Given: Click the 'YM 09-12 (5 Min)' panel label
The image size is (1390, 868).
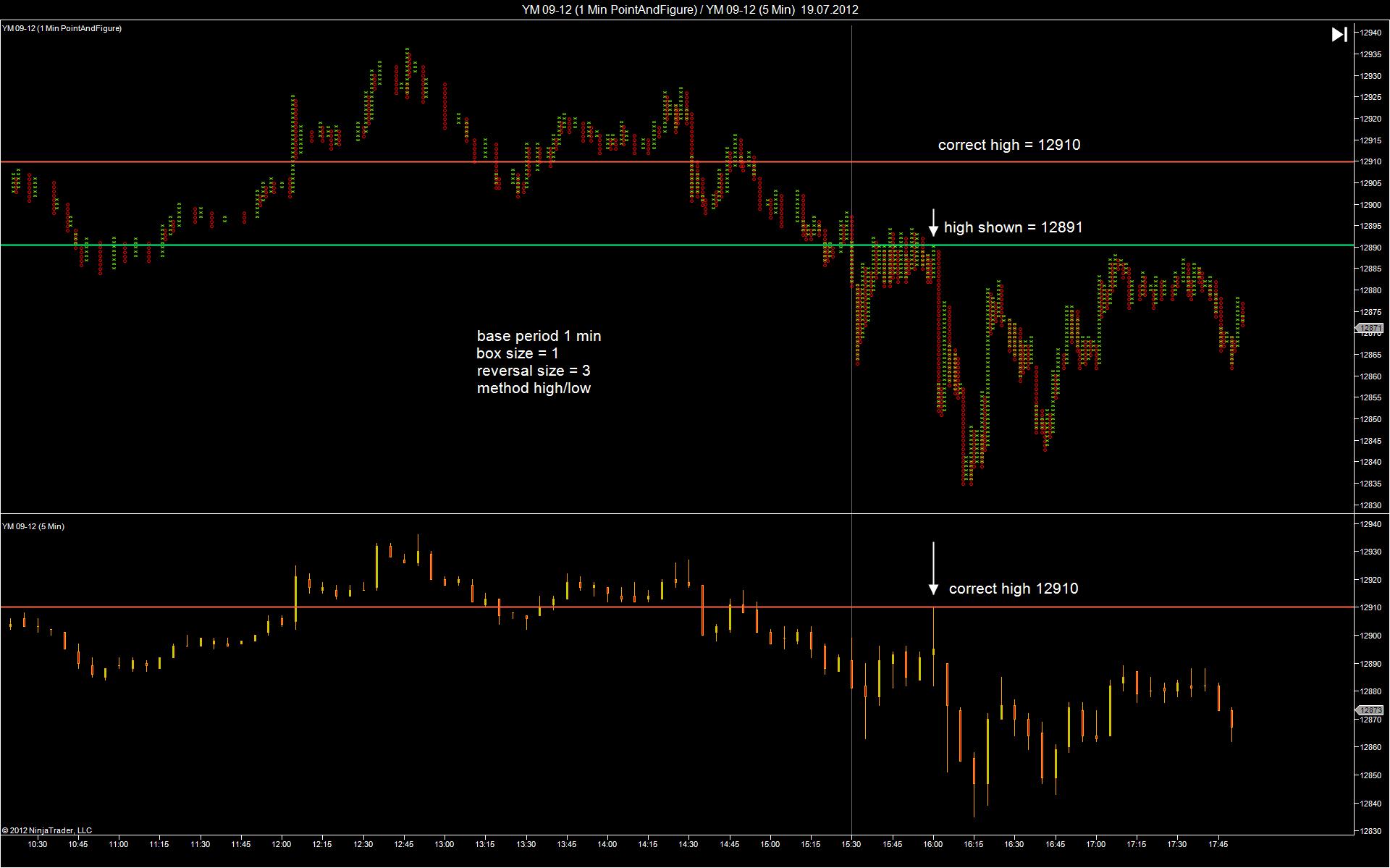Looking at the screenshot, I should click(33, 526).
